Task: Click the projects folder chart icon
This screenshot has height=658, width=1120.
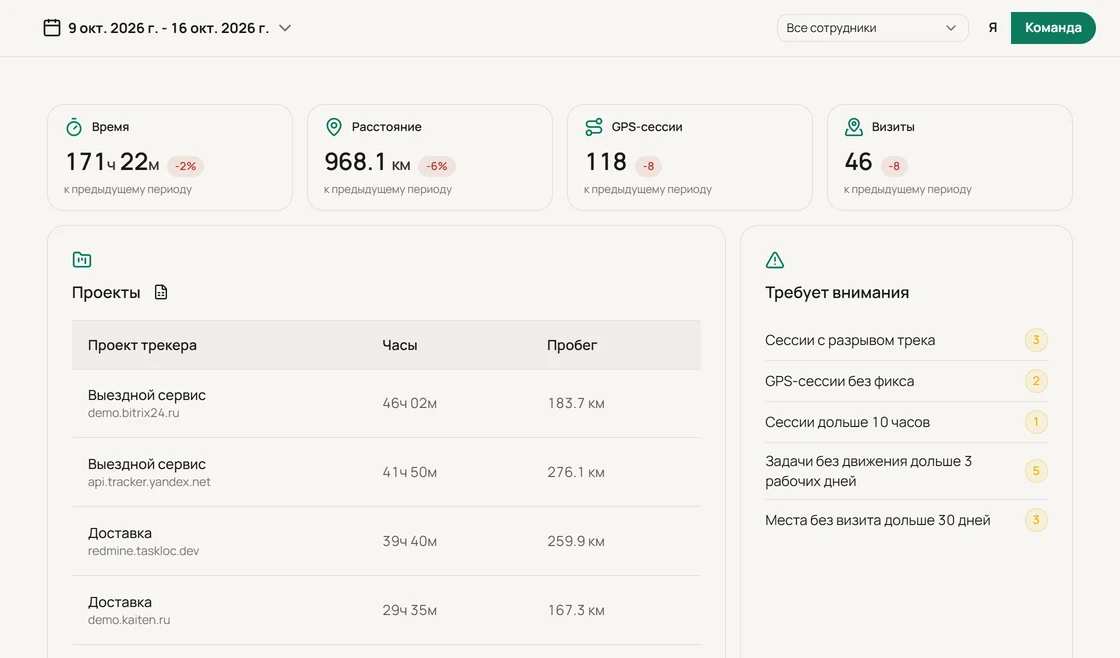Action: tap(82, 259)
